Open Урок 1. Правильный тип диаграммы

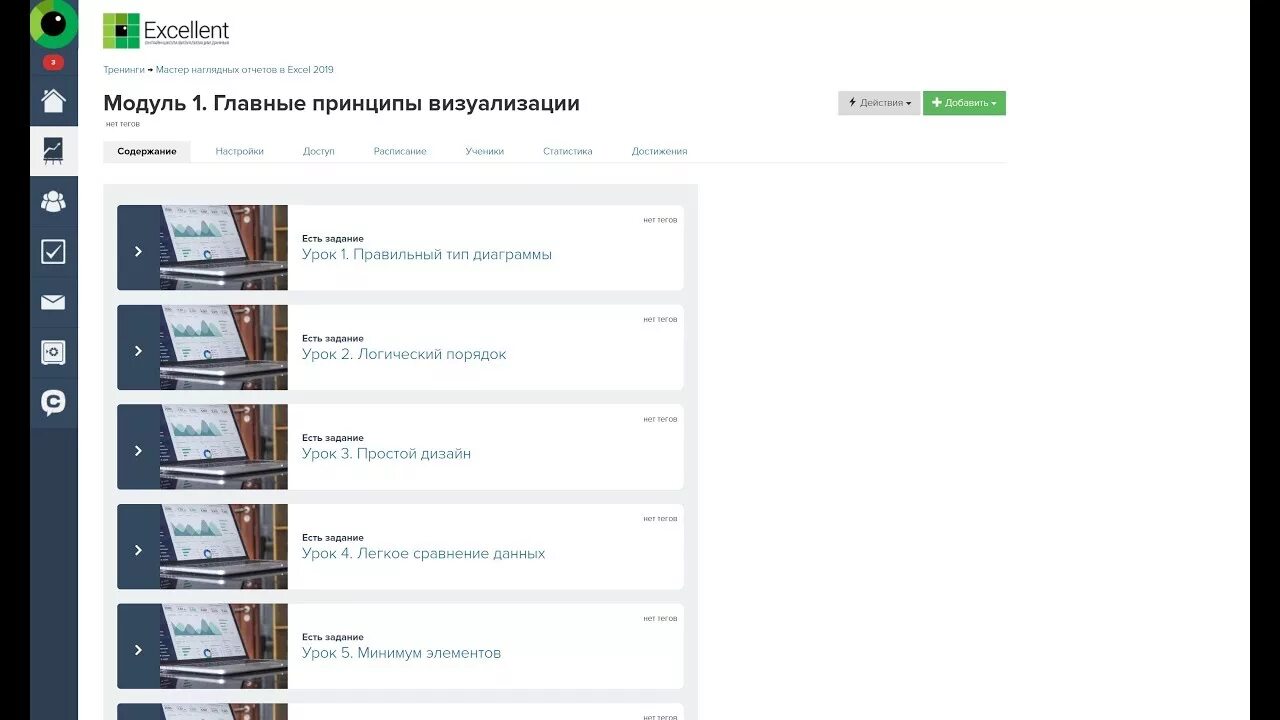coord(427,255)
